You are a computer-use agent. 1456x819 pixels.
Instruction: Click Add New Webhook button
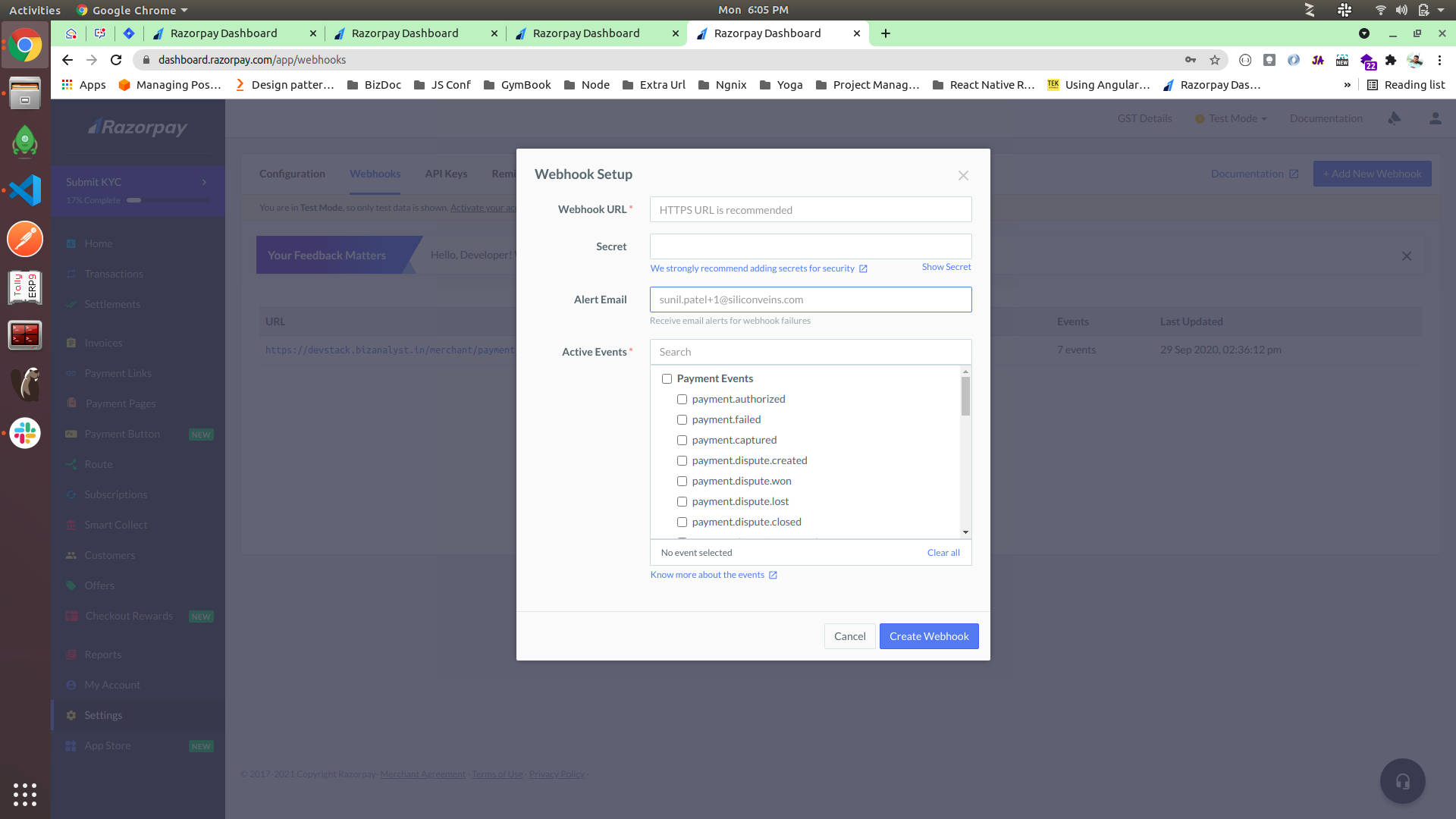(x=1372, y=174)
